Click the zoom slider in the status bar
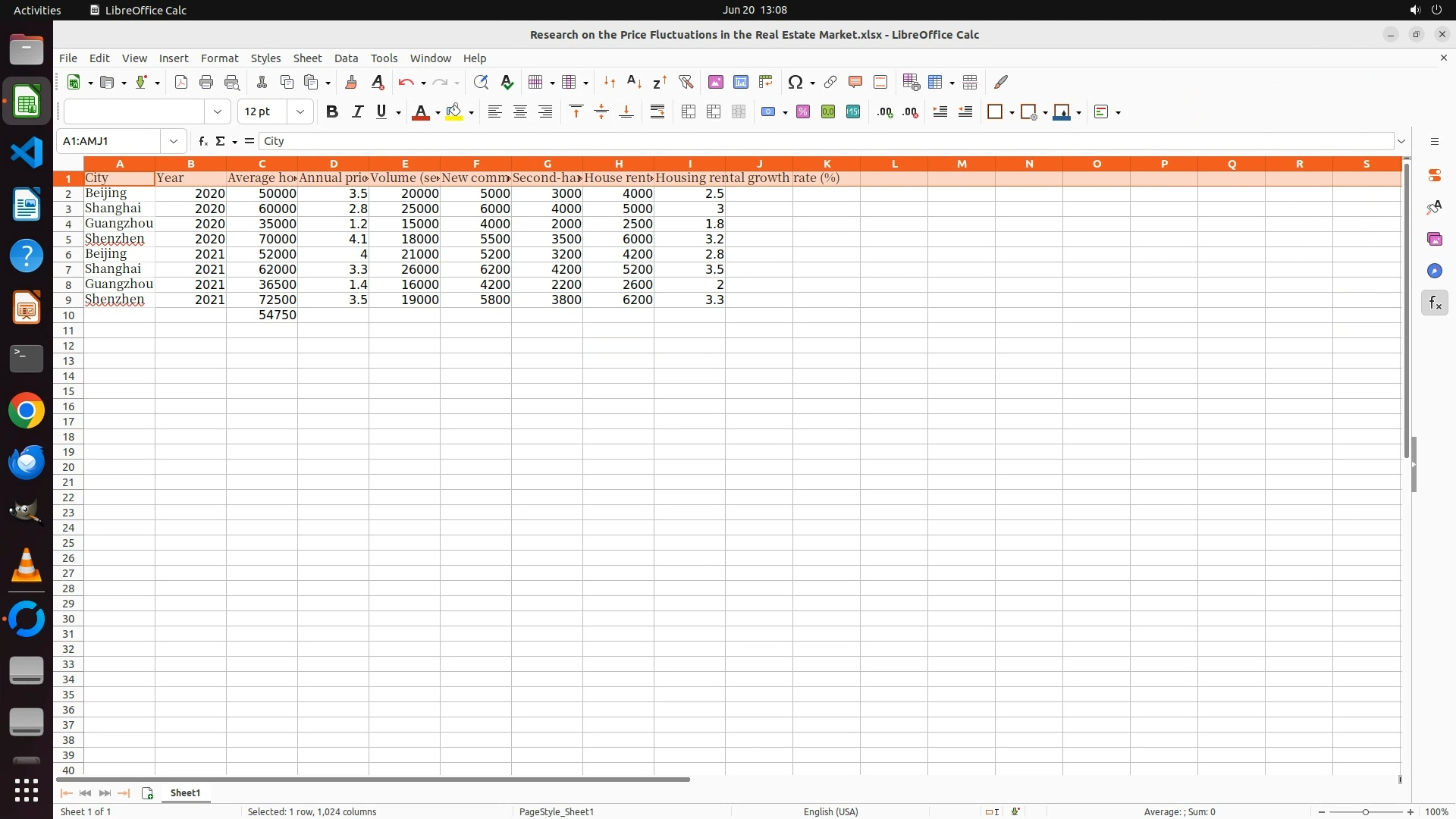 pyautogui.click(x=1365, y=811)
